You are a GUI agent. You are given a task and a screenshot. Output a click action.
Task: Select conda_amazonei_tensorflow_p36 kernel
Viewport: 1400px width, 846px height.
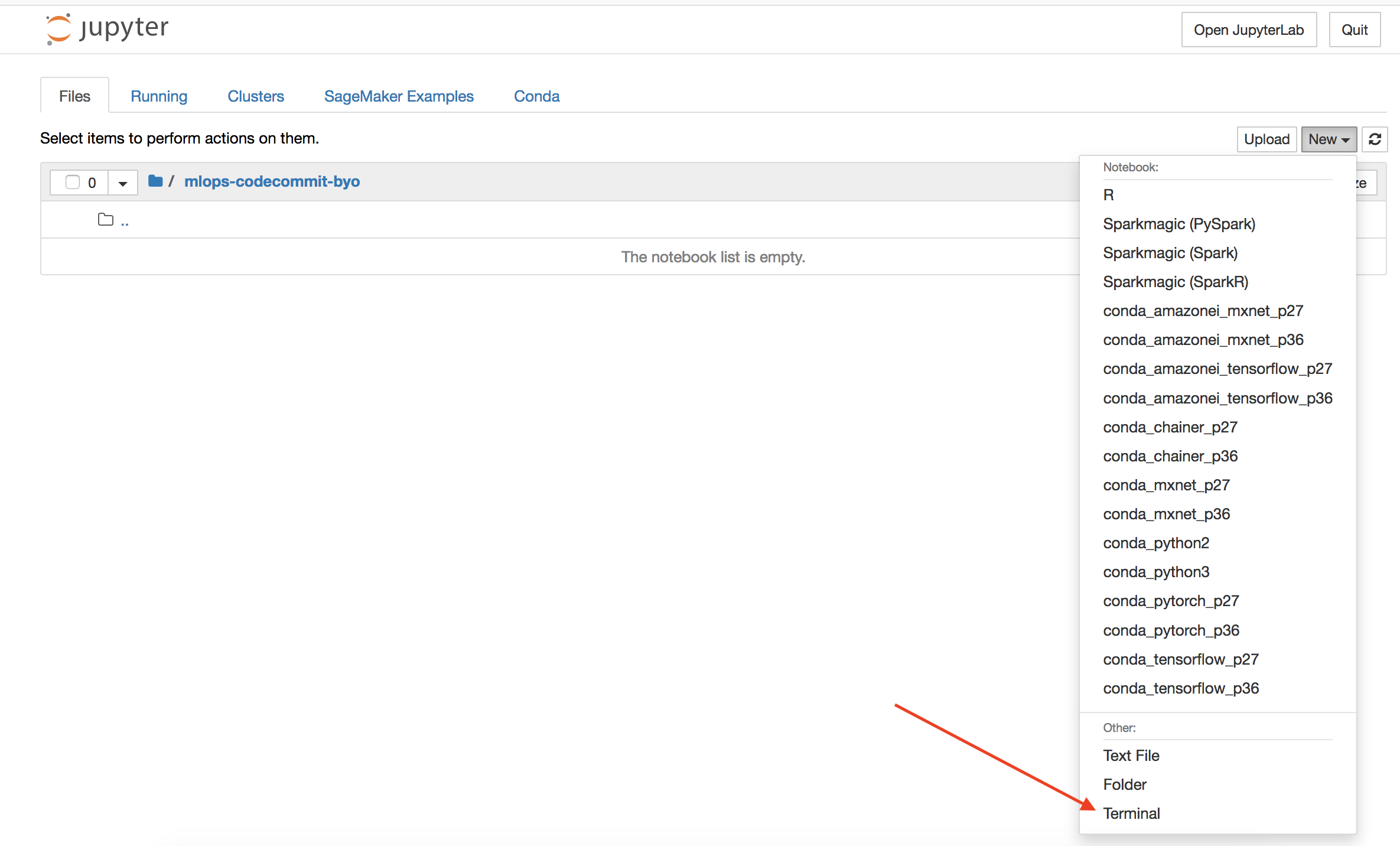point(1217,398)
